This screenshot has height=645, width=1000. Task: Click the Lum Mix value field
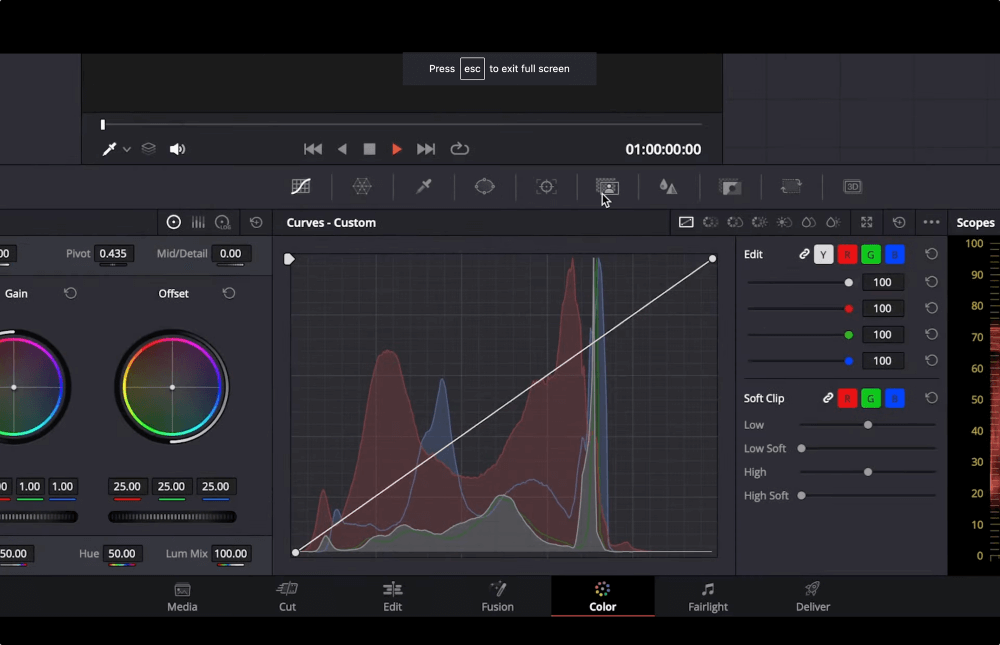pos(230,554)
